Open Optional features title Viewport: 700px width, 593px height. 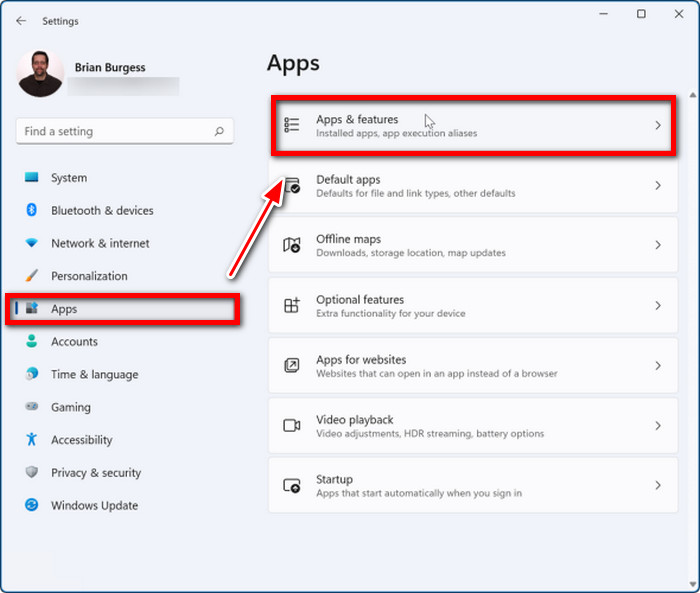(360, 299)
